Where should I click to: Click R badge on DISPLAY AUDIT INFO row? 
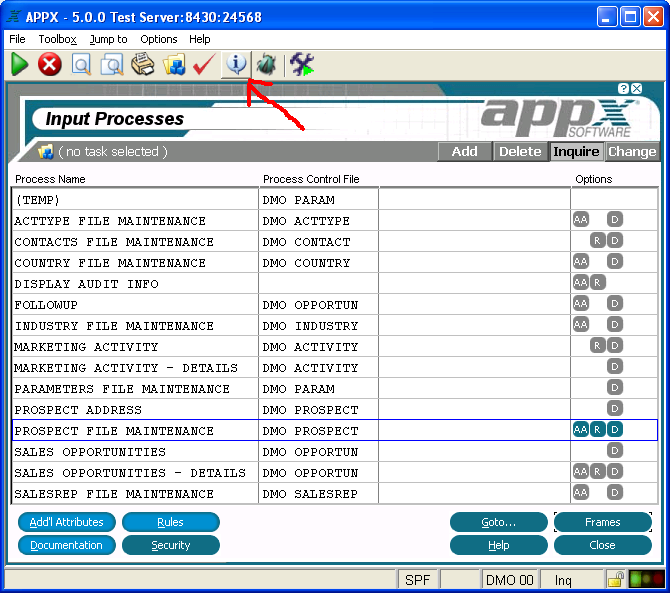pyautogui.click(x=597, y=282)
